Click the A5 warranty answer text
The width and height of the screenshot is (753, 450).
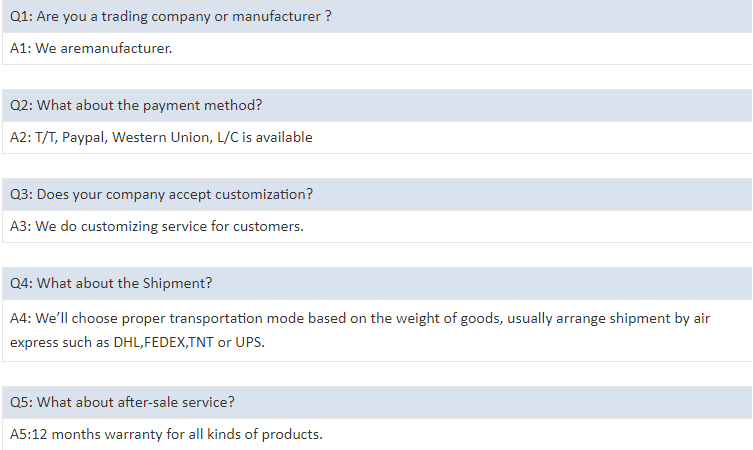point(166,434)
